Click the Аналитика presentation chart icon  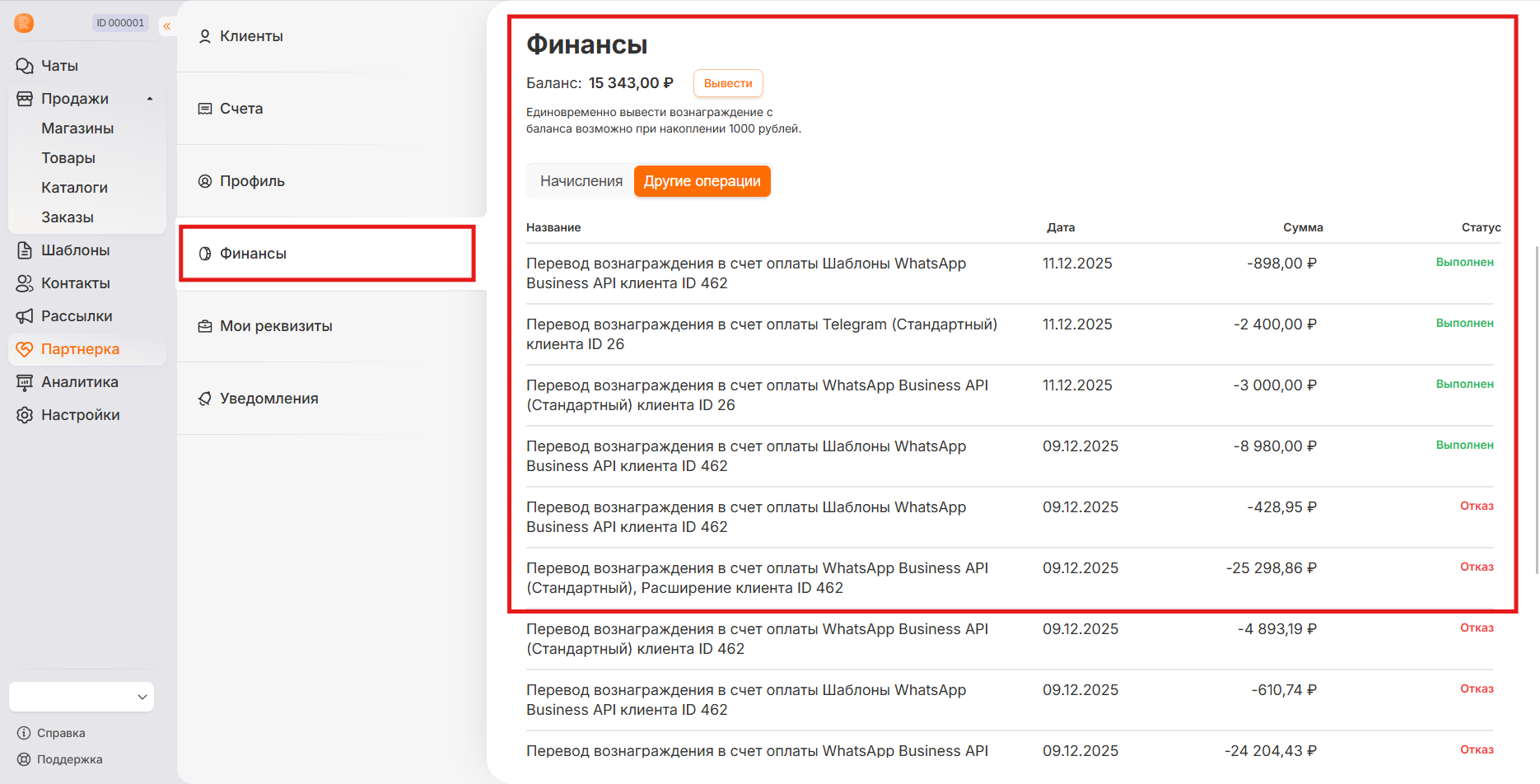pos(25,382)
